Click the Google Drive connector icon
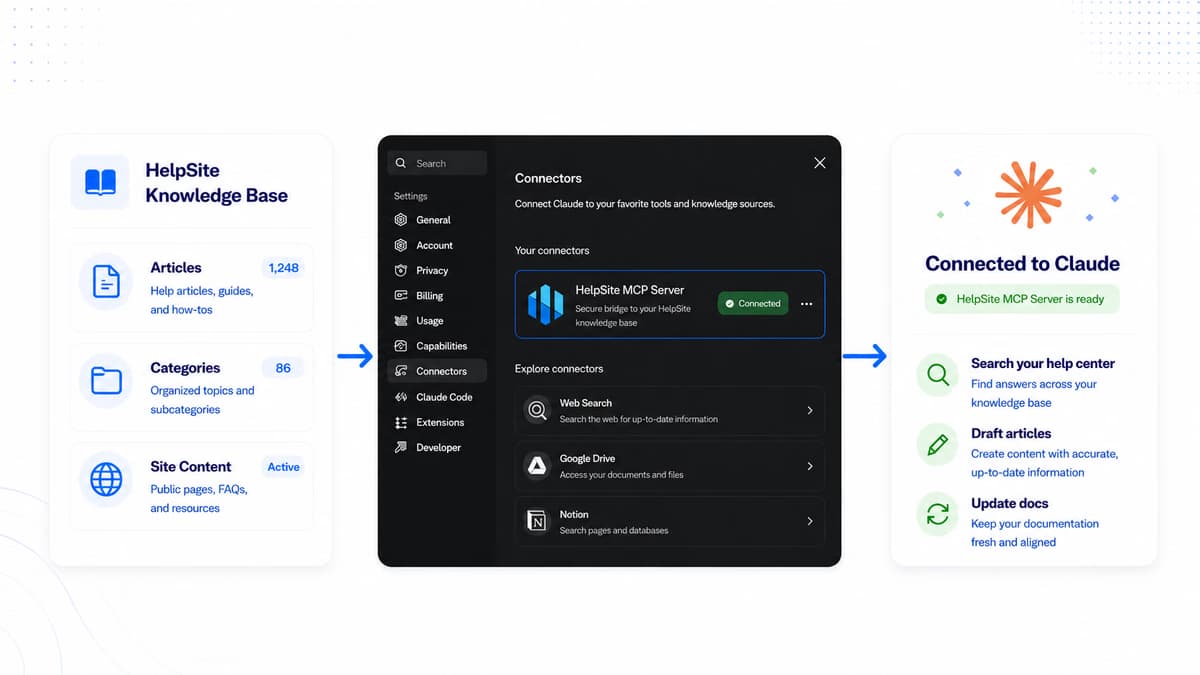The height and width of the screenshot is (675, 1200). 538,466
